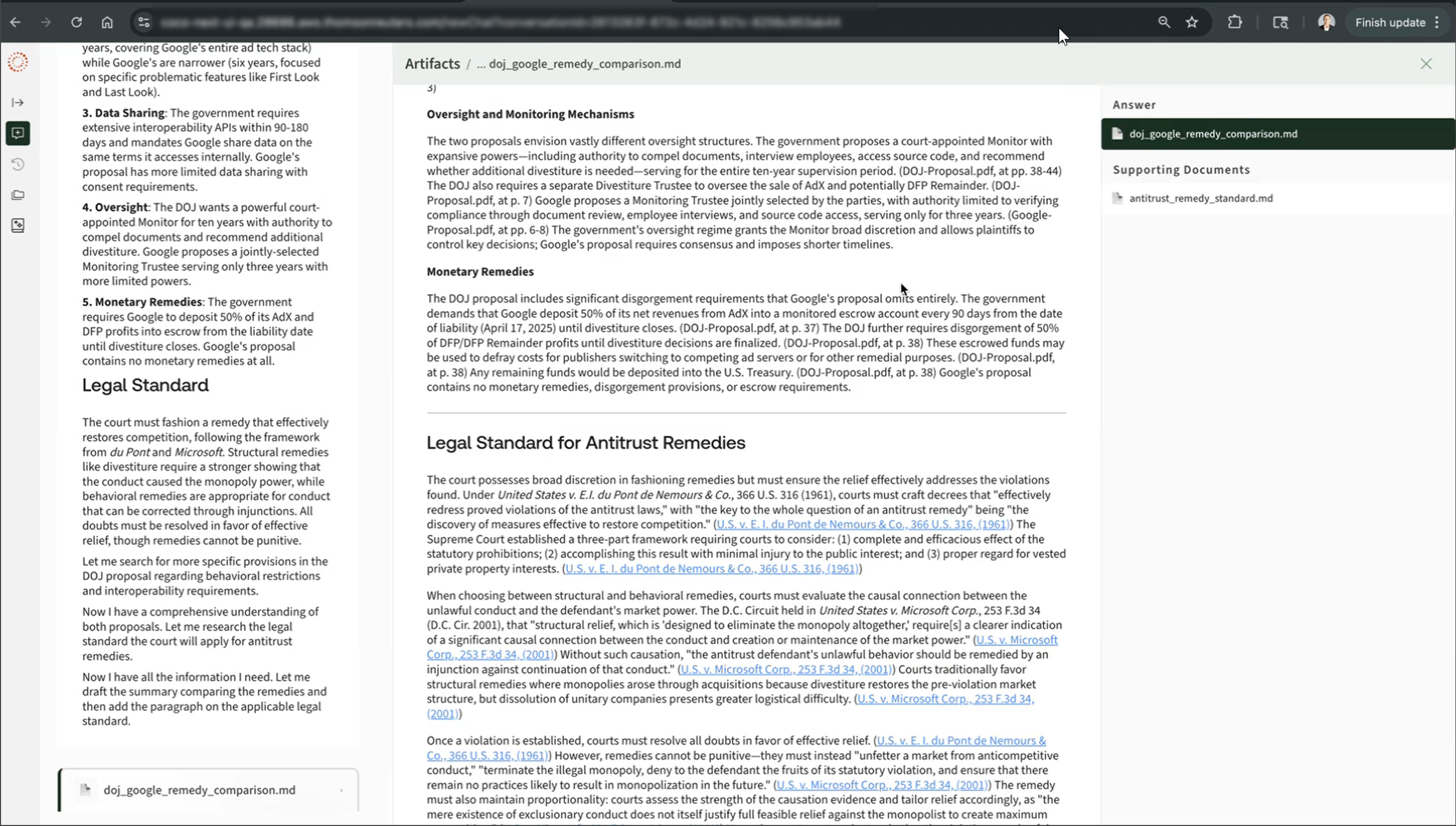1456x826 pixels.
Task: Select doj_google_remedy_comparison.md under Answer
Action: (x=1213, y=134)
